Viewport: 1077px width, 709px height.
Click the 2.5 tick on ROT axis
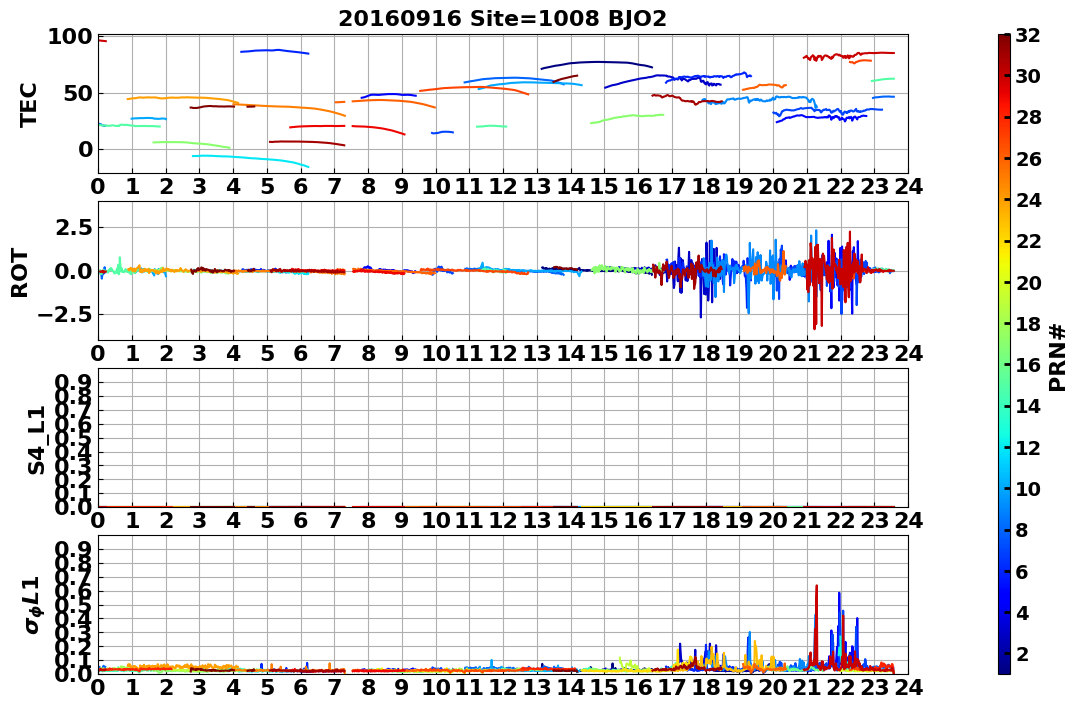(73, 227)
